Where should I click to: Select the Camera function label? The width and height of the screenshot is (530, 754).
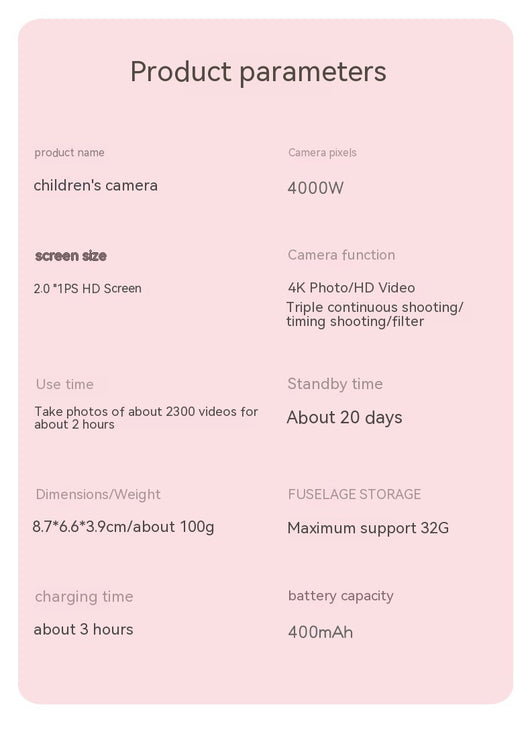pyautogui.click(x=341, y=255)
